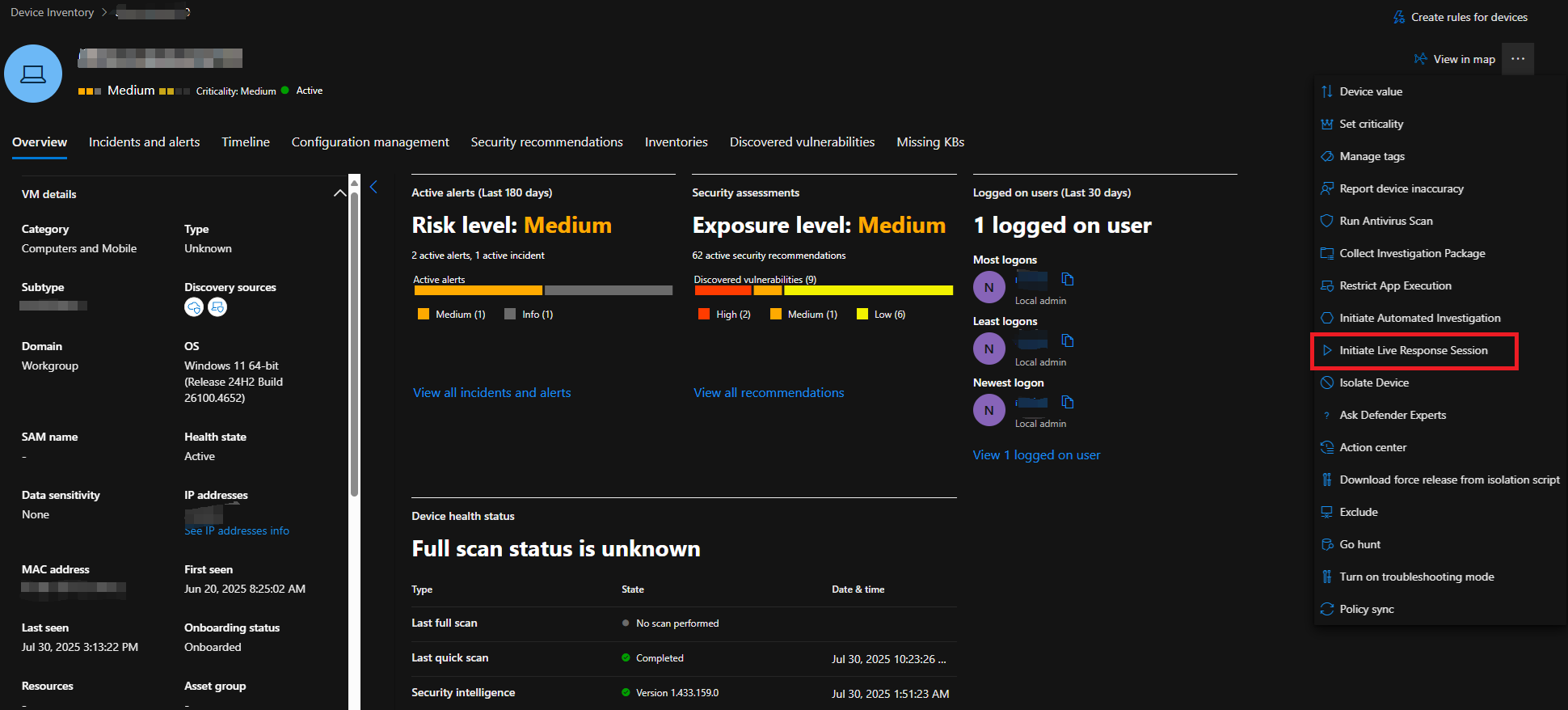
Task: Click the Newest logon user avatar
Action: tap(989, 410)
